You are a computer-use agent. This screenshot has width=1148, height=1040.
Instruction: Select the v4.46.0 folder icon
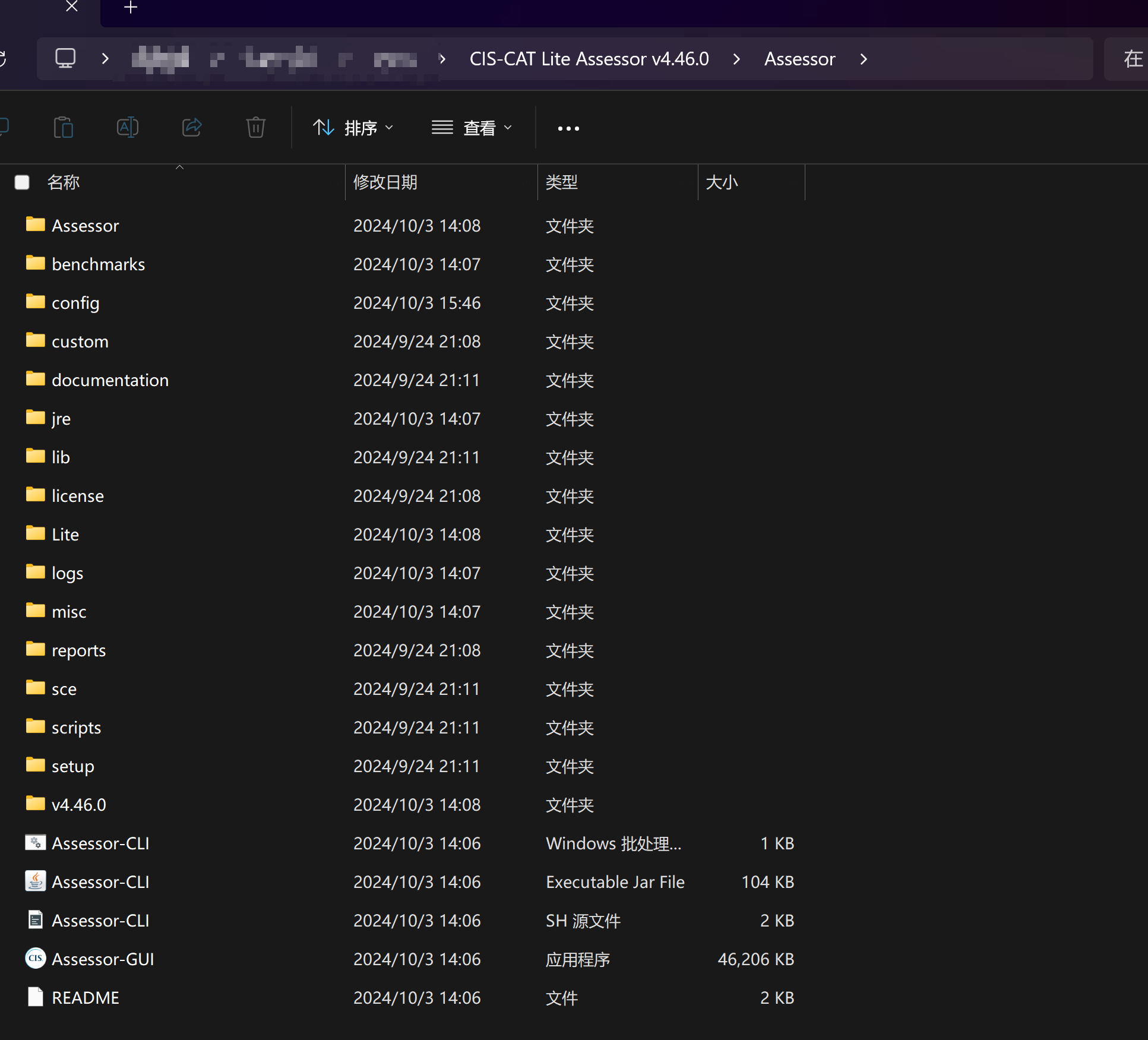(x=36, y=803)
